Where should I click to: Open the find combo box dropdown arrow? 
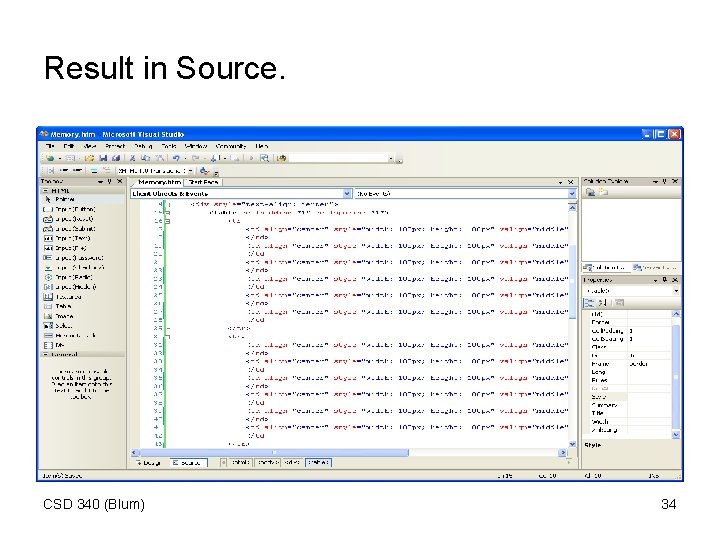tap(391, 158)
